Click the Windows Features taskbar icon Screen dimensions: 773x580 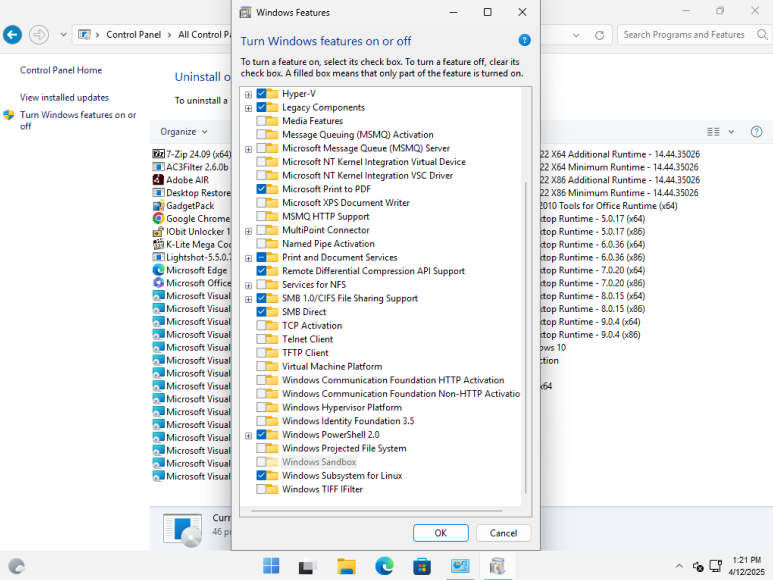tap(497, 566)
